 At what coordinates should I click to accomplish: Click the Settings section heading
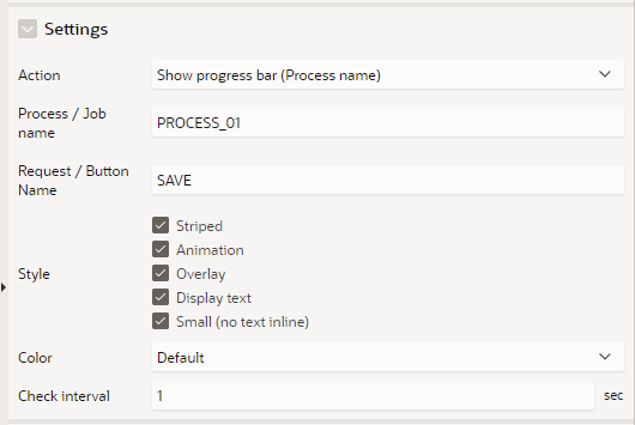76,29
